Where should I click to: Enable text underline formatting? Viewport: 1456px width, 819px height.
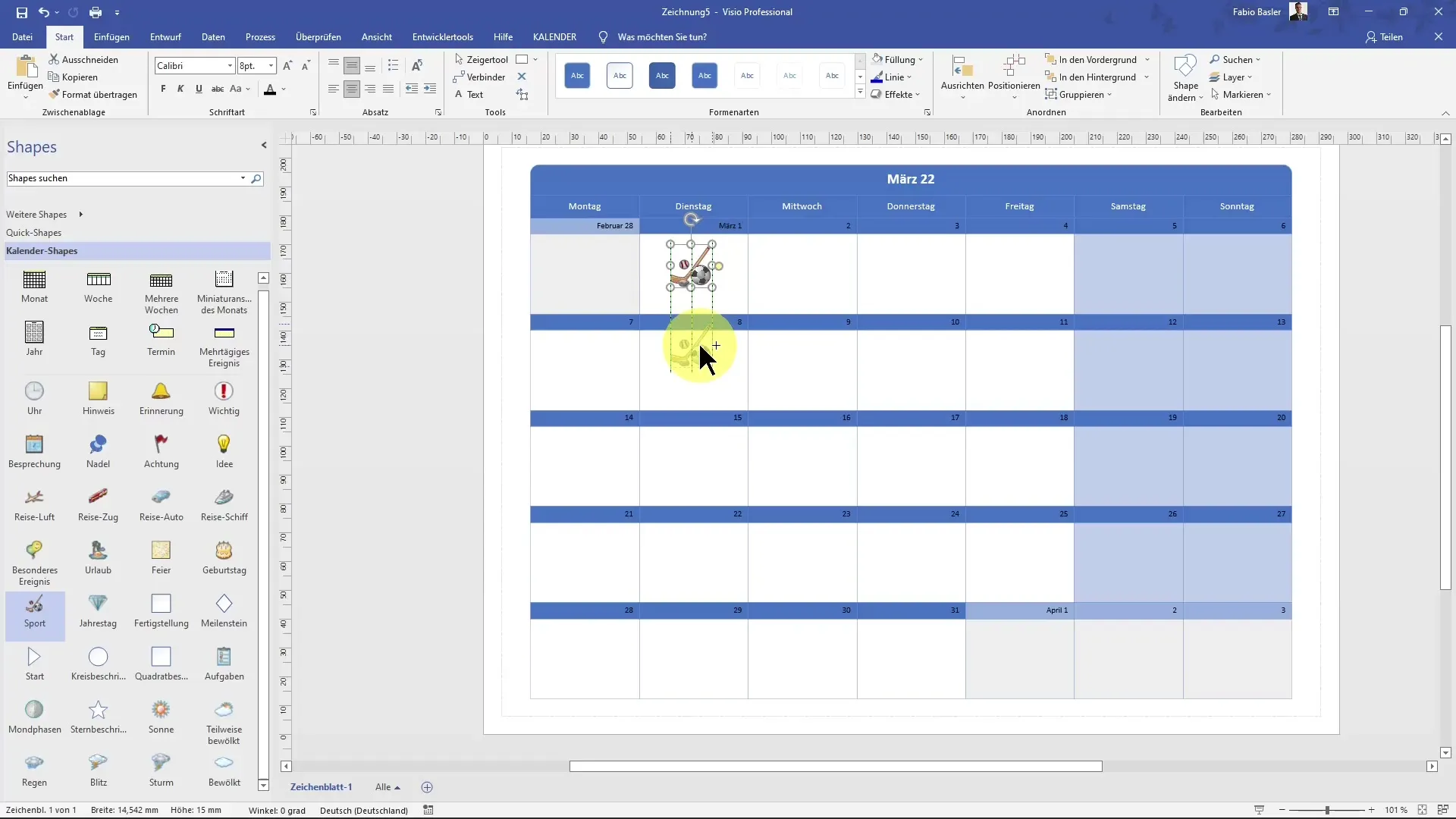(x=198, y=90)
